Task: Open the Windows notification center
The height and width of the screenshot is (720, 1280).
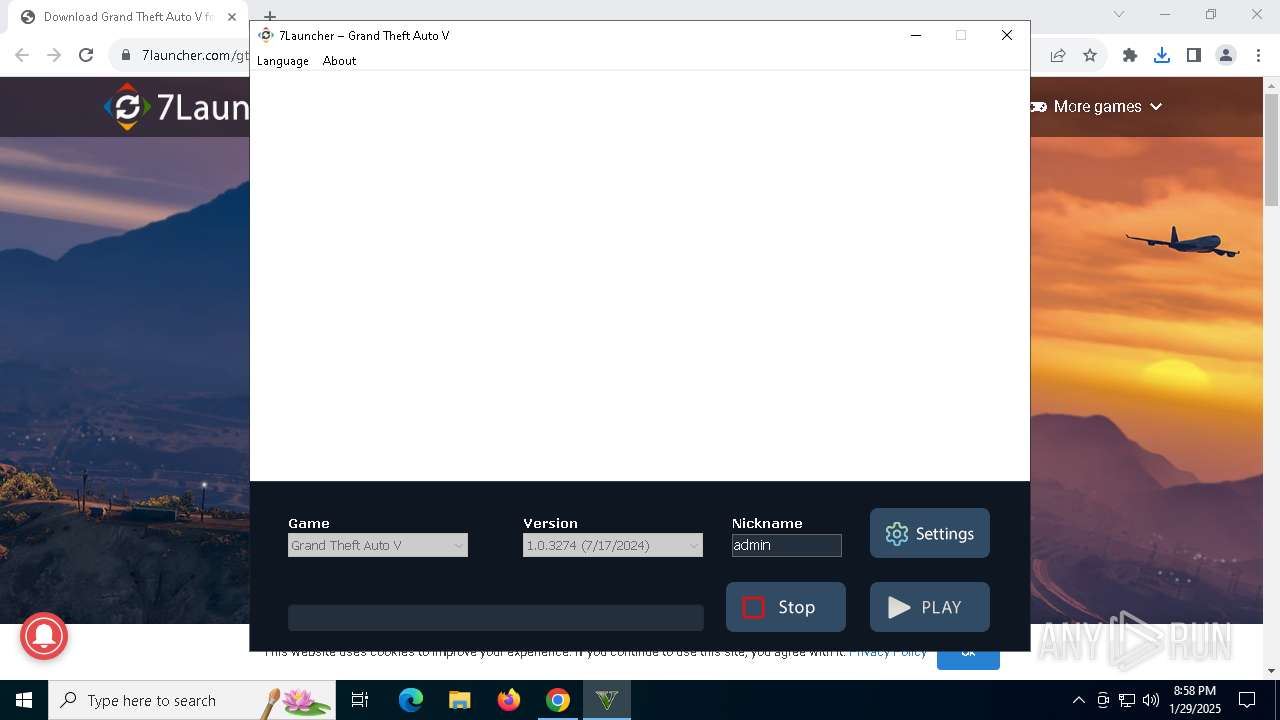Action: [x=1247, y=700]
